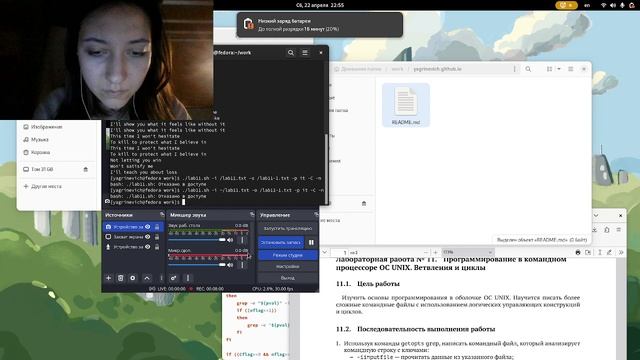Open the path bar three-dot menu in Files
This screenshot has width=640, height=360.
514,69
